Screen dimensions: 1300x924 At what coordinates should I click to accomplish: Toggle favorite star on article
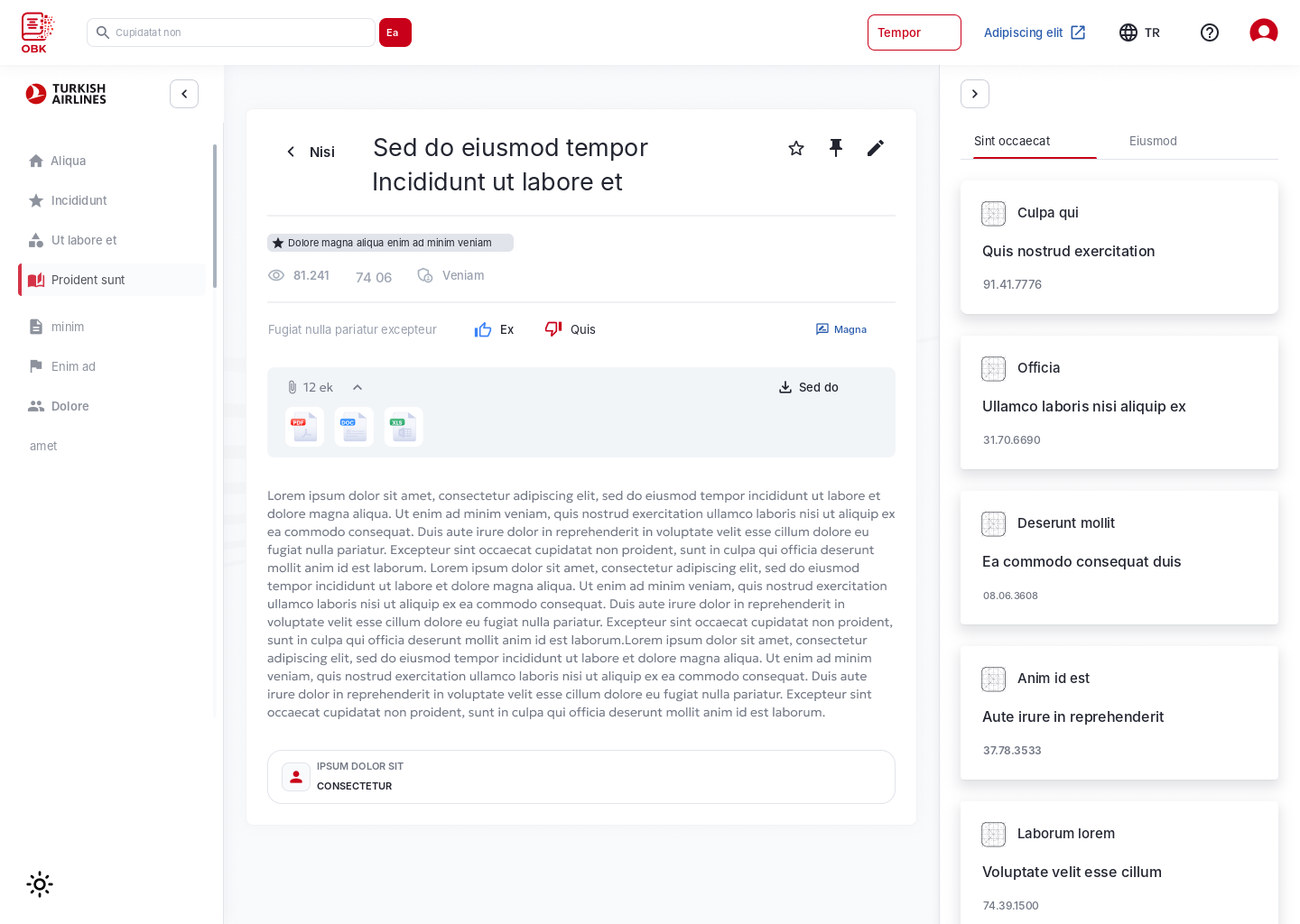(x=796, y=148)
